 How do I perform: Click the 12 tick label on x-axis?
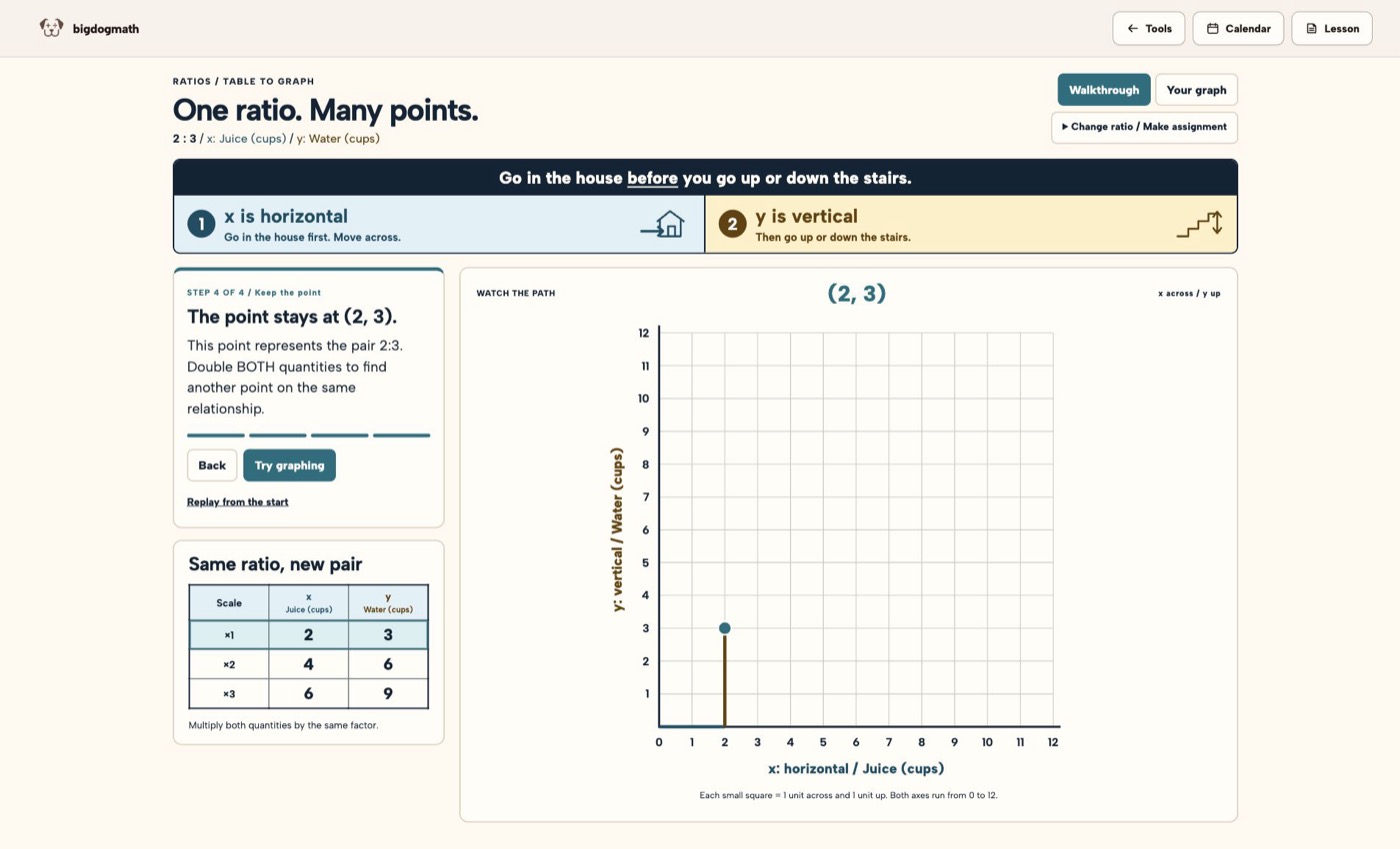point(1052,742)
